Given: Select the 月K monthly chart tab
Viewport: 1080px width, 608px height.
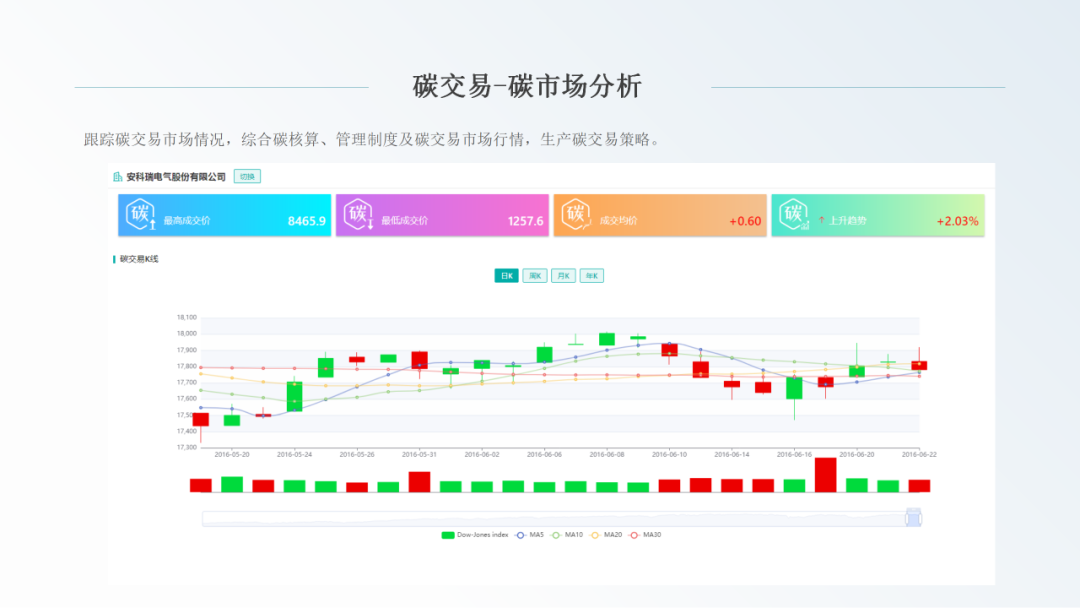Looking at the screenshot, I should (563, 276).
